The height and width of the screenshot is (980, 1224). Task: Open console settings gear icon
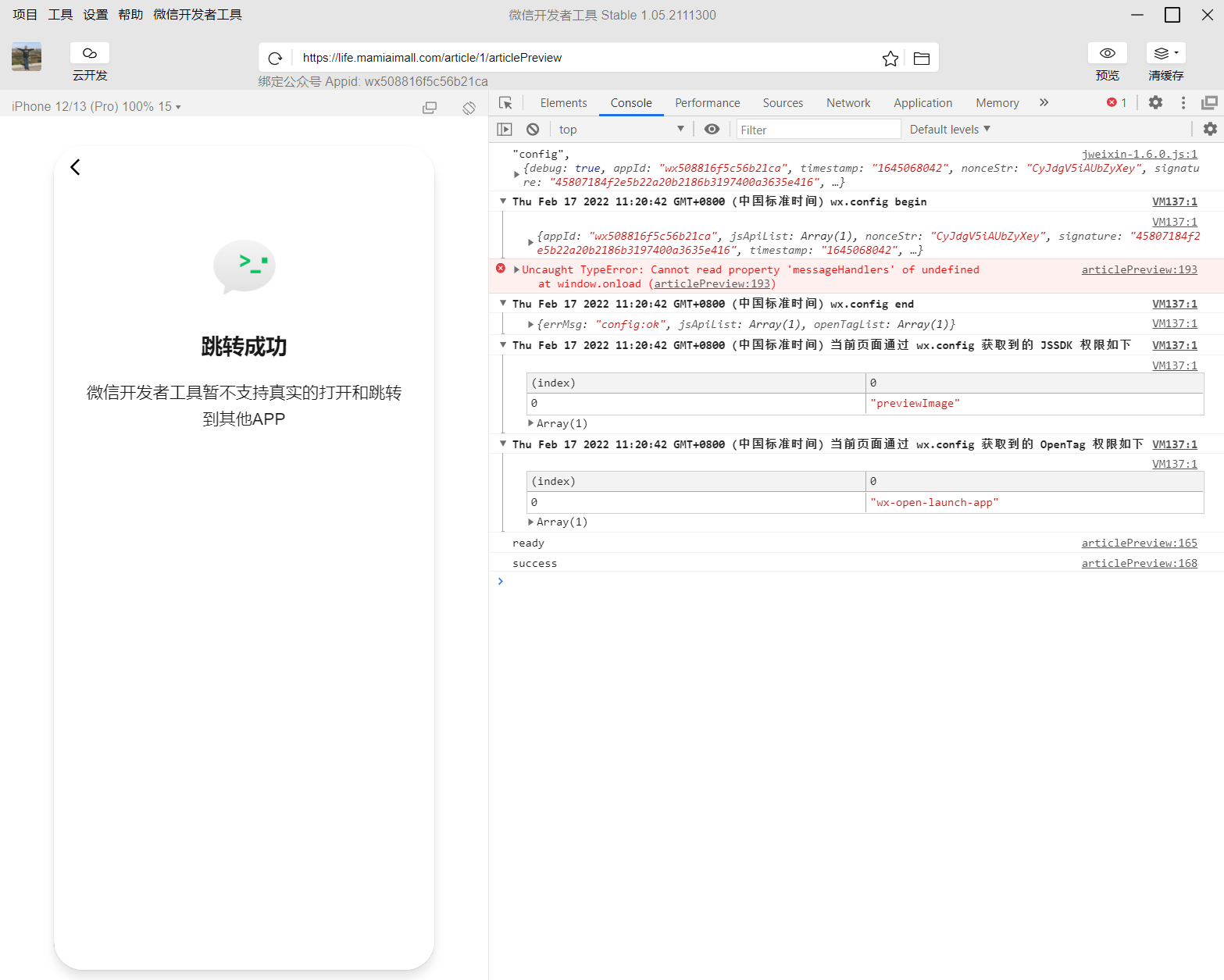tap(1210, 130)
